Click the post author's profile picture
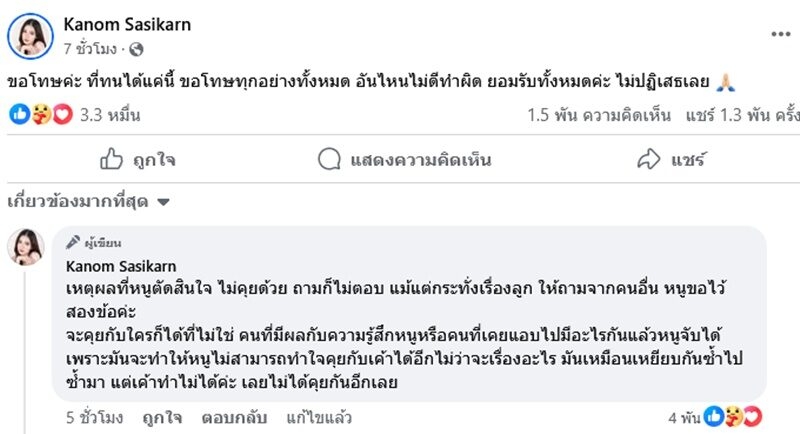Viewport: 800px width, 434px height. pyautogui.click(x=30, y=36)
